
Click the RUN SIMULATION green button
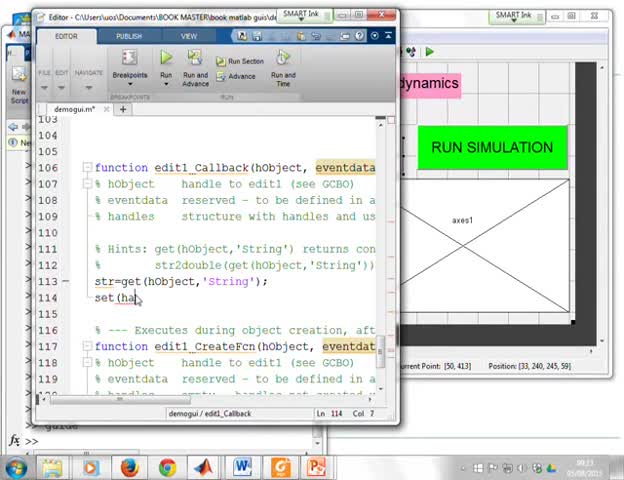coord(492,147)
